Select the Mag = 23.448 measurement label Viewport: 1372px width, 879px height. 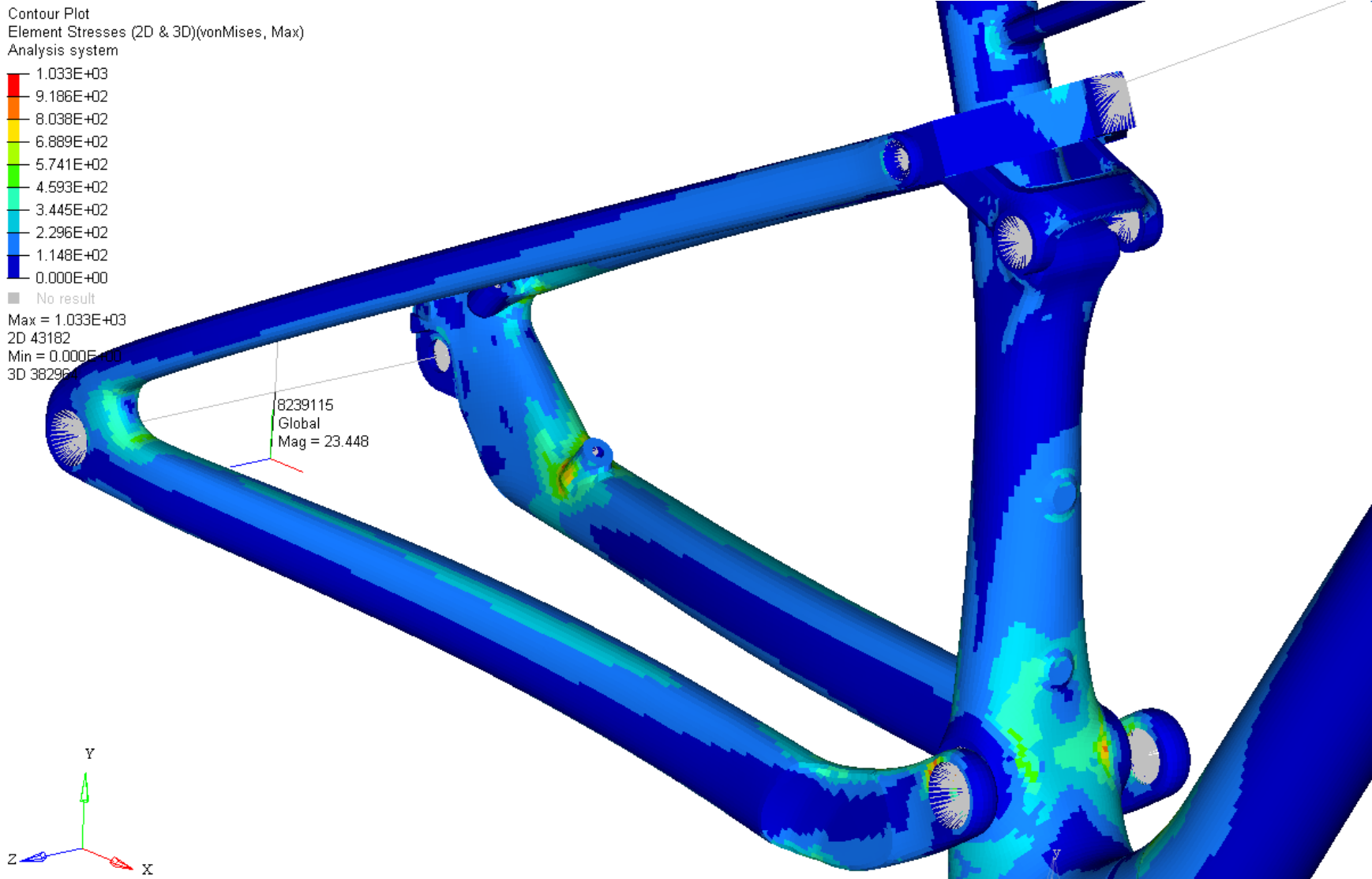pos(323,441)
